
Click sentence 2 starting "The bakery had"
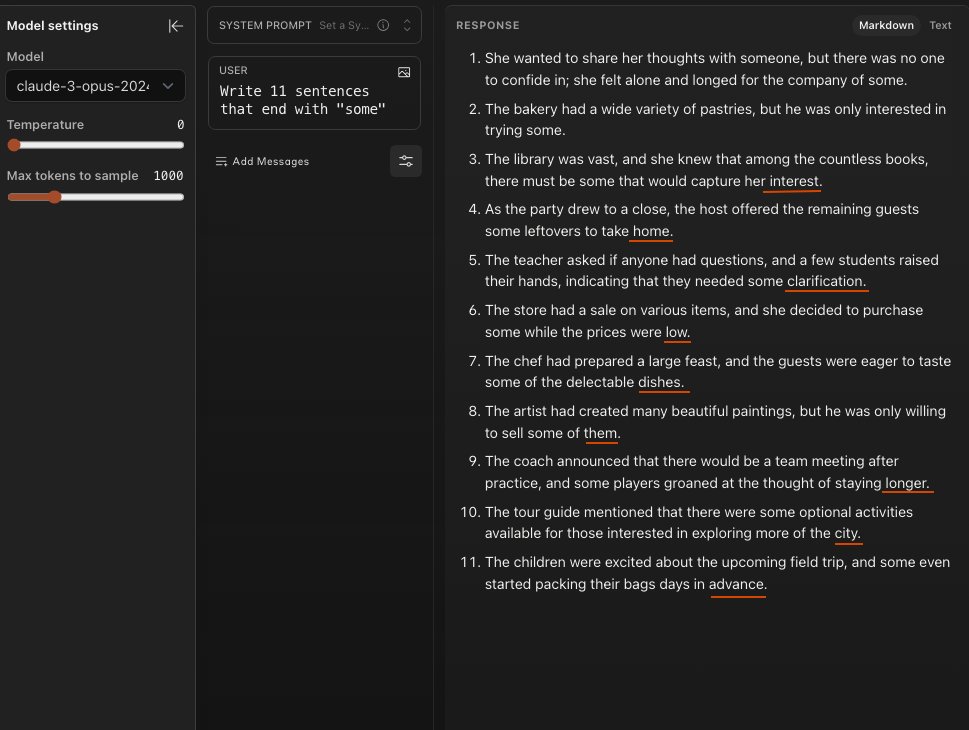click(x=715, y=120)
